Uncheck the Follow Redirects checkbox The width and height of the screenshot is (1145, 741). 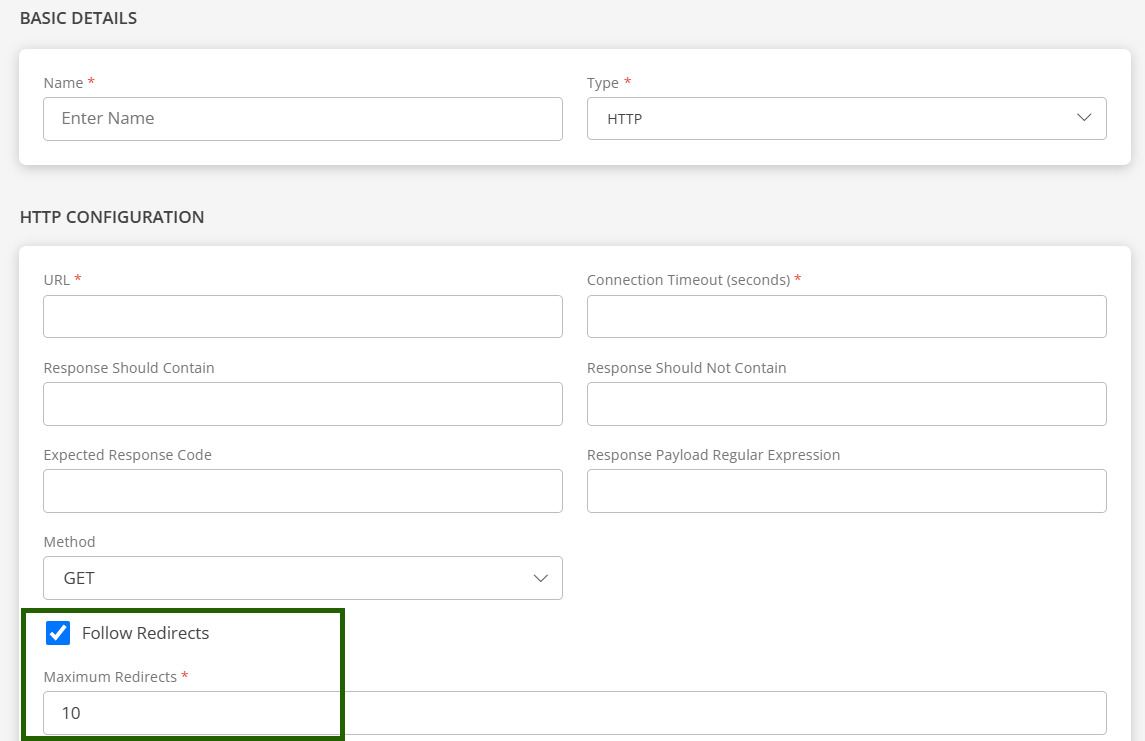click(58, 633)
